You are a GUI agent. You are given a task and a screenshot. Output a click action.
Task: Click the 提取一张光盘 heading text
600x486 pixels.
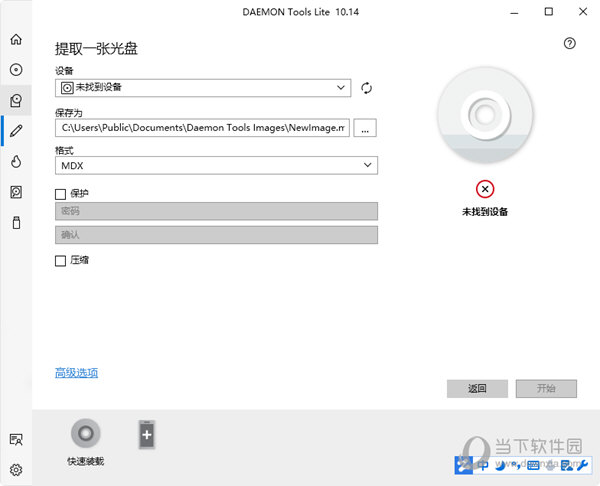(96, 49)
